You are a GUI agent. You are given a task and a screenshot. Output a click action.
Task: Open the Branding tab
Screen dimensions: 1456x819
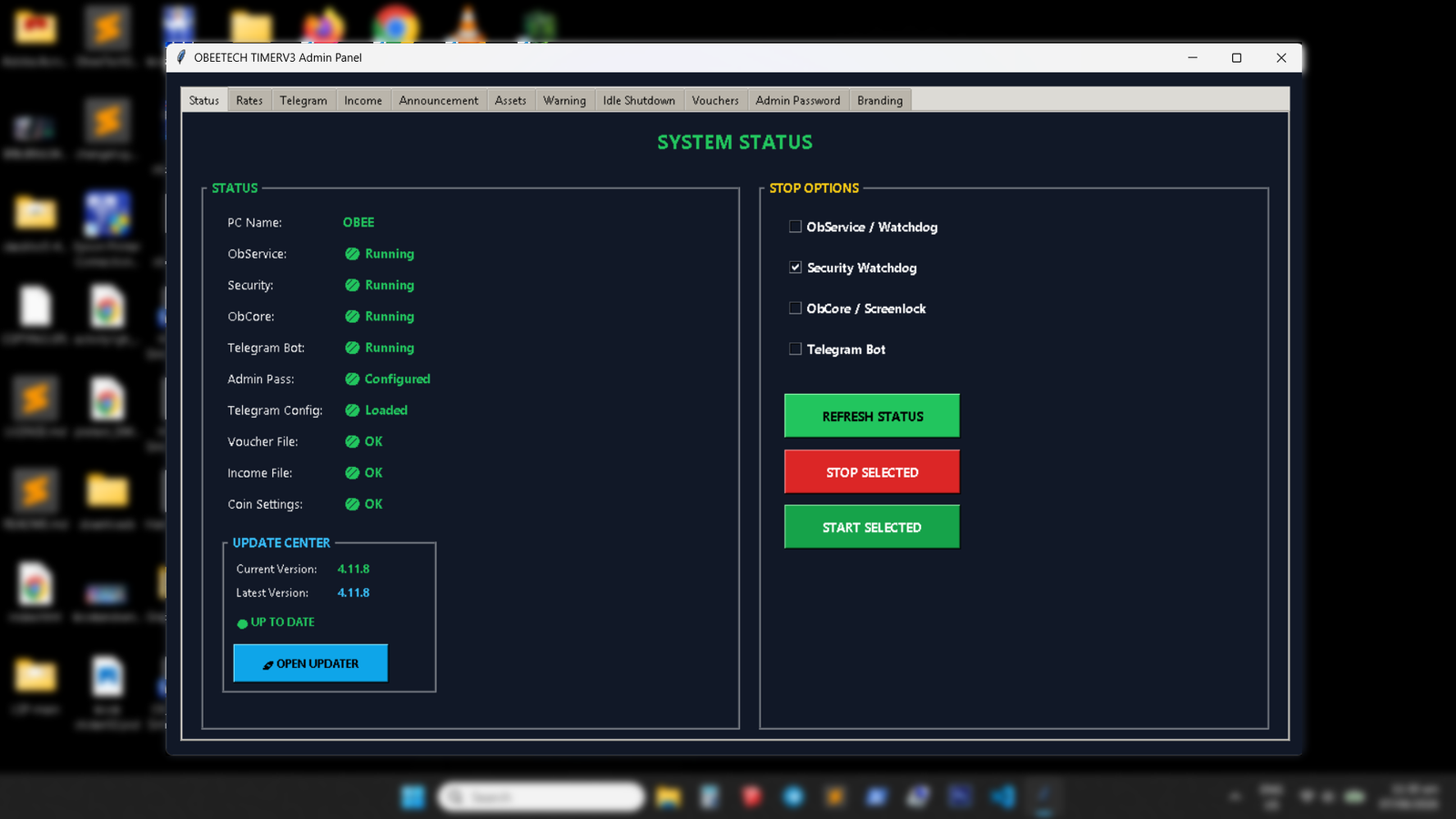coord(880,100)
